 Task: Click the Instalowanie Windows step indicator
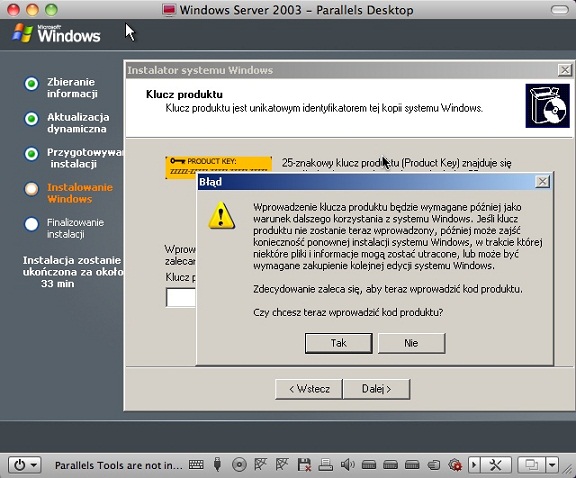32,189
